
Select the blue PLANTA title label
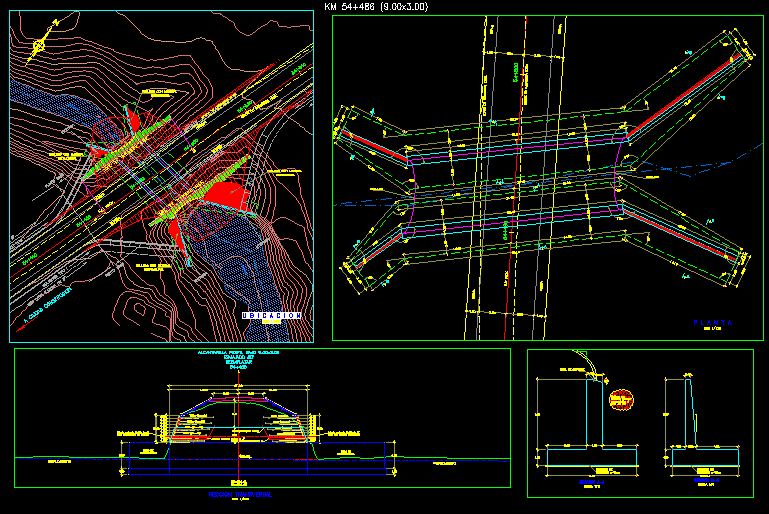point(713,323)
